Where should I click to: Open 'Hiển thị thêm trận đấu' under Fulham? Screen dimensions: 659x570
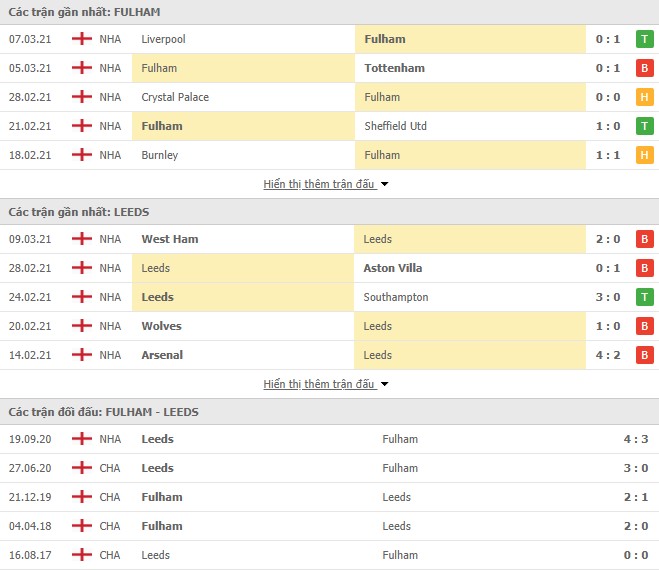[319, 184]
